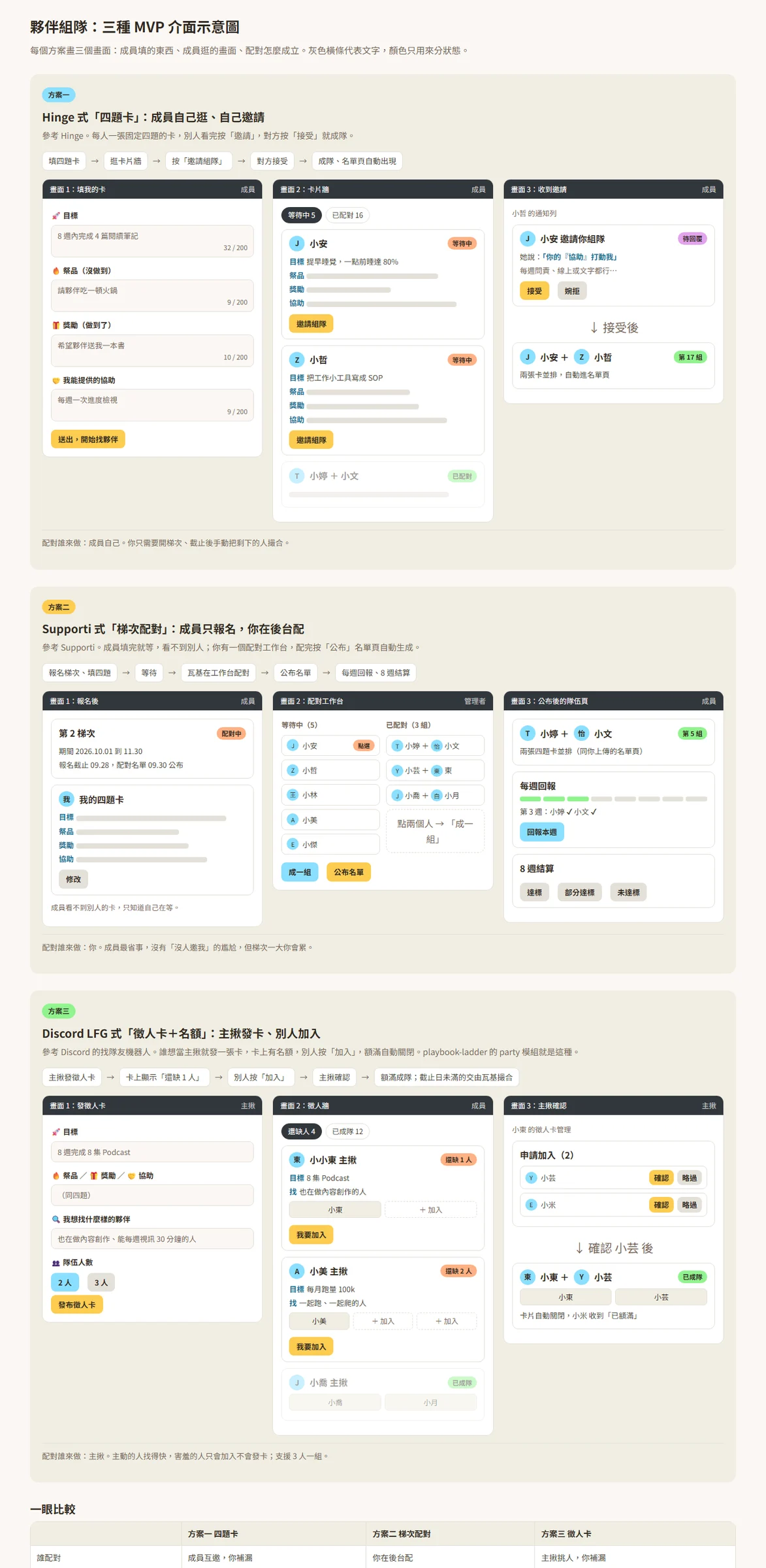Skip 小米's join request with 略過
Image resolution: width=766 pixels, height=1568 pixels.
[x=690, y=1205]
